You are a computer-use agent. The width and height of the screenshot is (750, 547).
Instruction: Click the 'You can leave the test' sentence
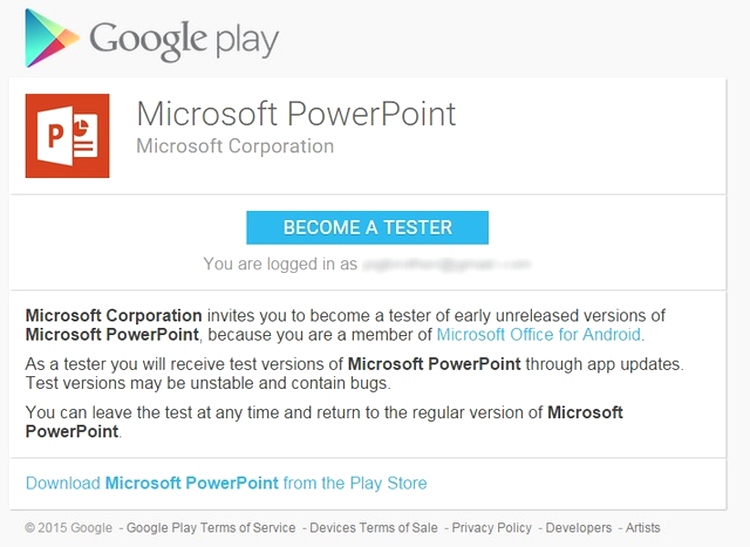(324, 422)
